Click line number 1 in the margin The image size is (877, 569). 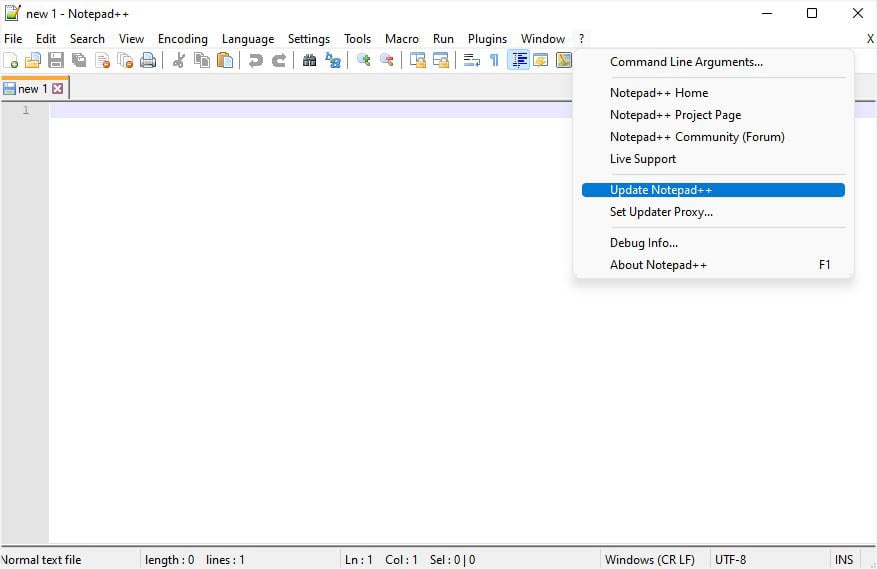(x=26, y=110)
